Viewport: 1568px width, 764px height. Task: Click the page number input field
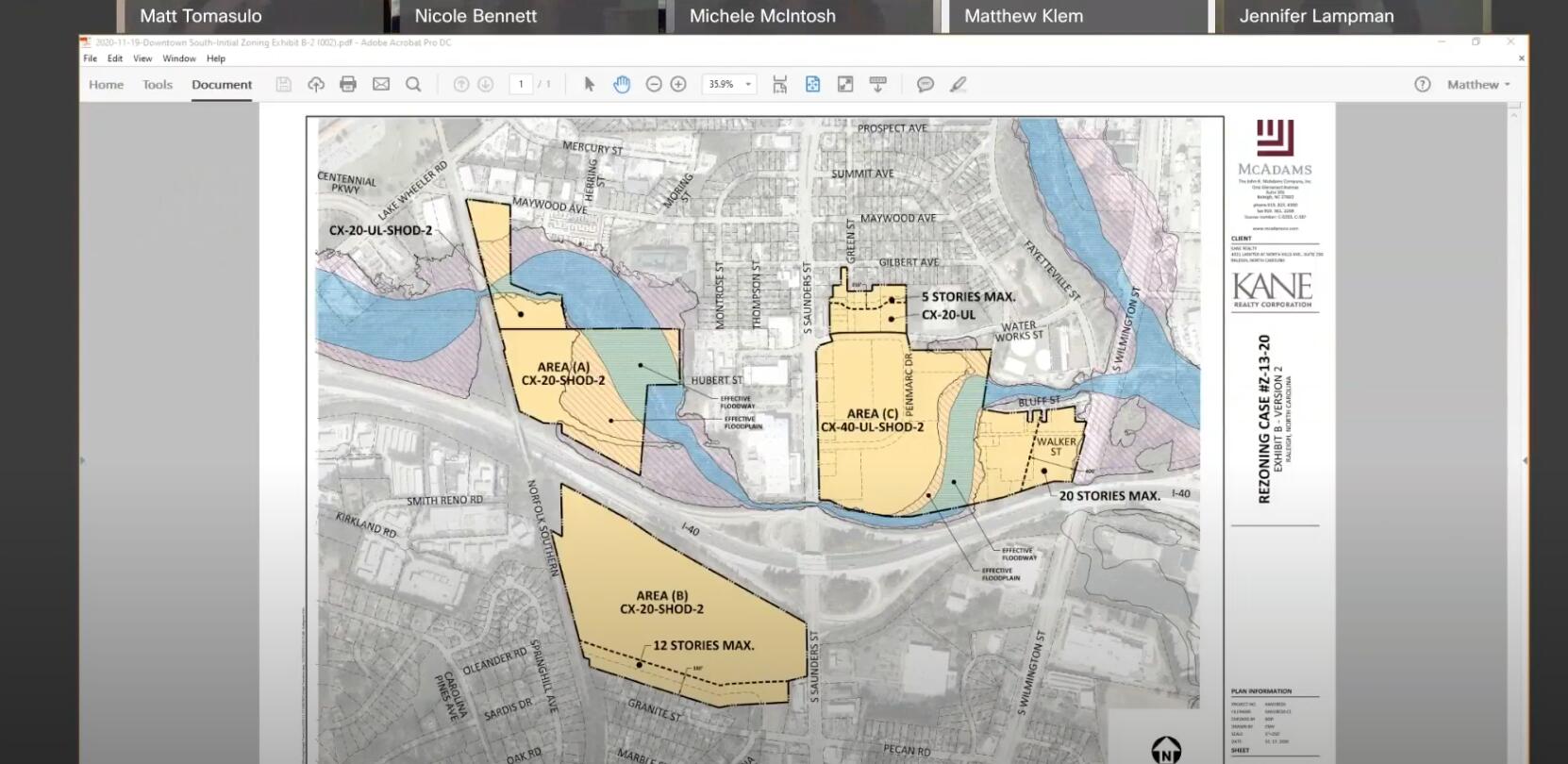click(521, 85)
